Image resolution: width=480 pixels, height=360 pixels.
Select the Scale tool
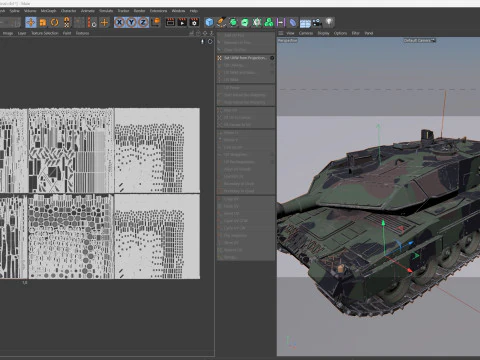[x=43, y=23]
